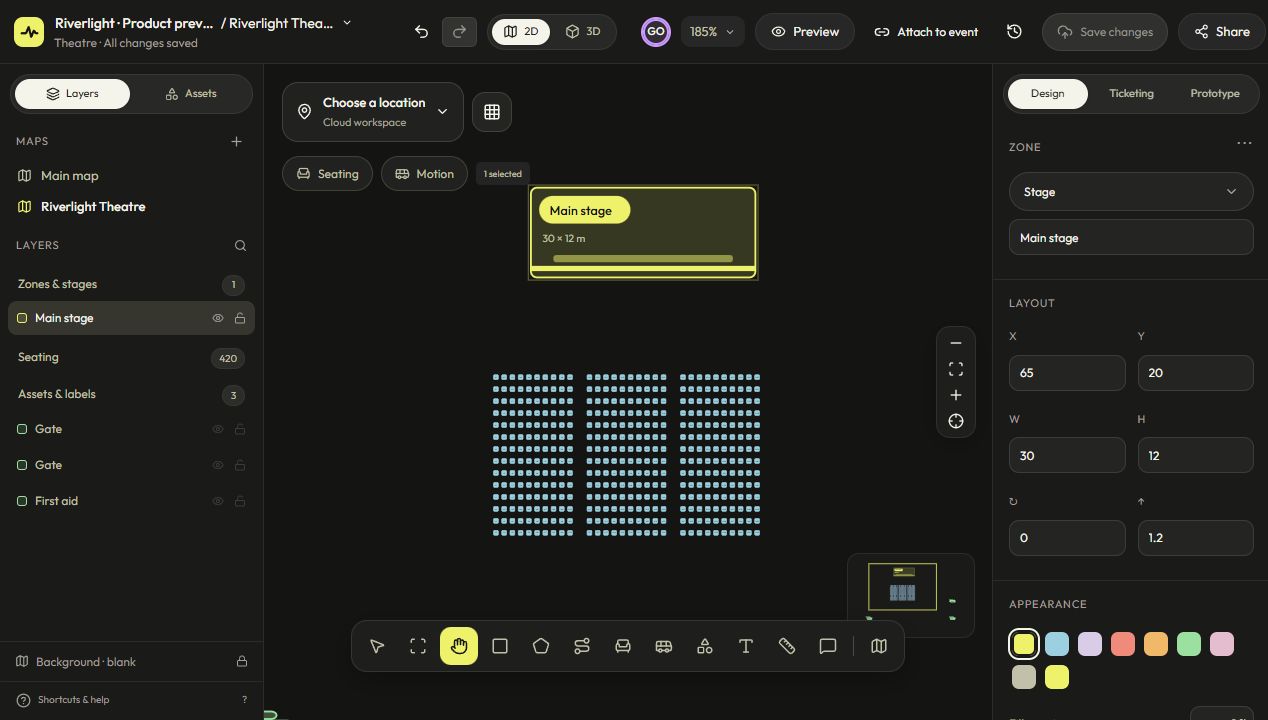This screenshot has width=1268, height=720.
Task: Open the Prototype tab
Action: click(x=1215, y=94)
